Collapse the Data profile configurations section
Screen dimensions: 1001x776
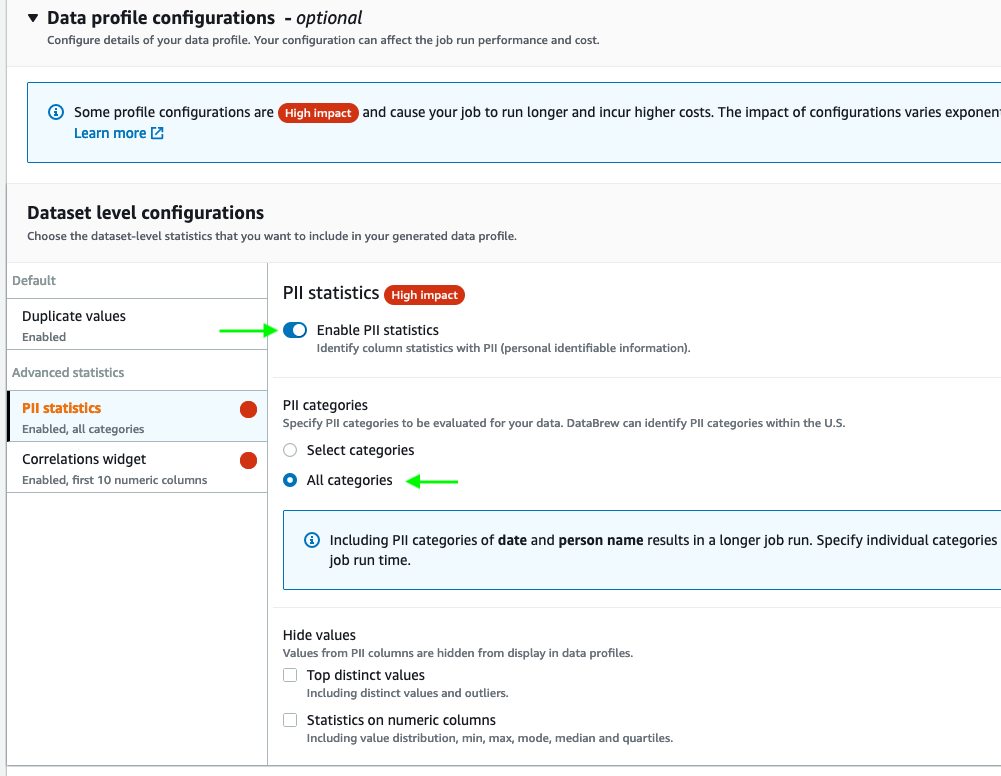point(33,18)
